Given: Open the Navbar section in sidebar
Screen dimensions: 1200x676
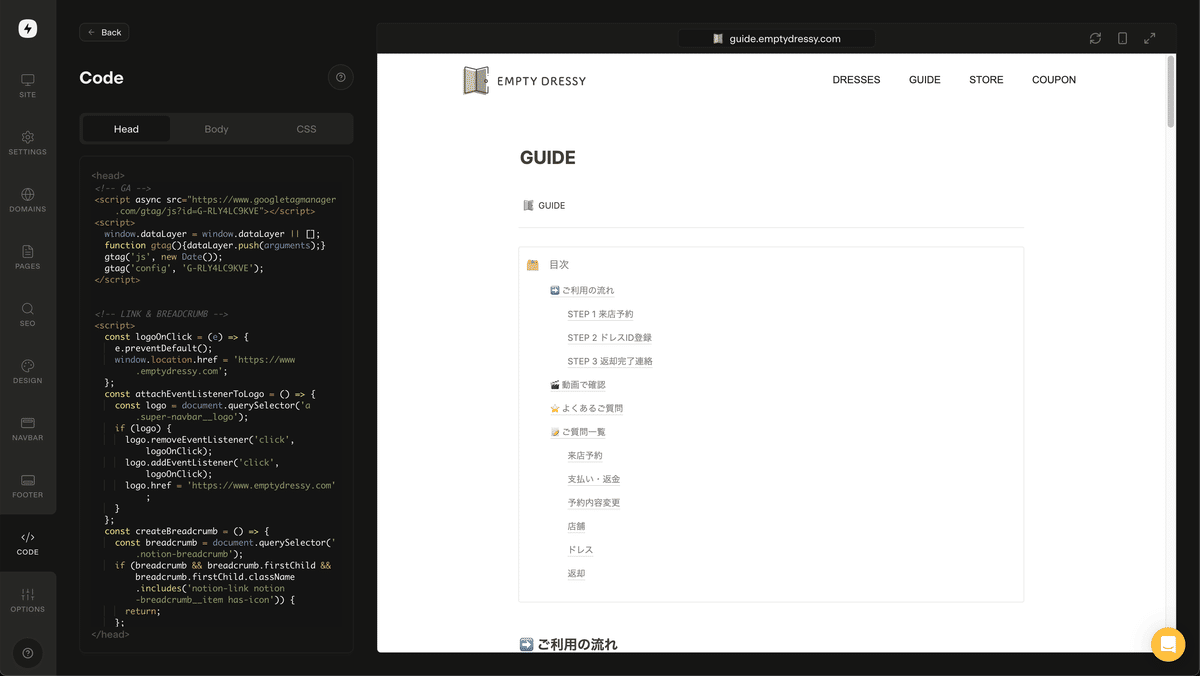Looking at the screenshot, I should (x=28, y=428).
